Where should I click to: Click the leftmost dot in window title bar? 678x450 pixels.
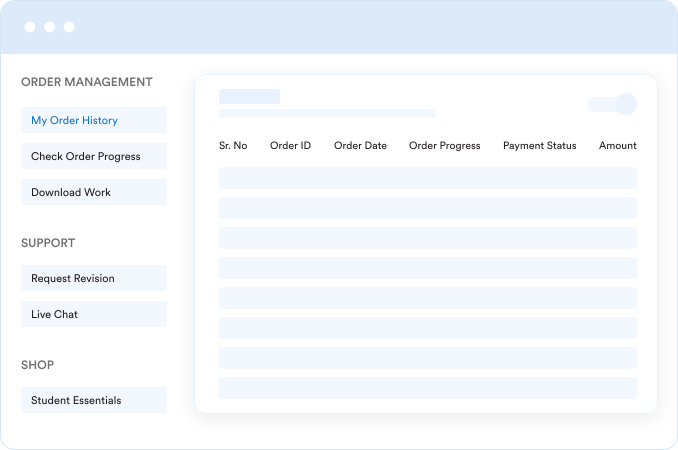(x=30, y=27)
